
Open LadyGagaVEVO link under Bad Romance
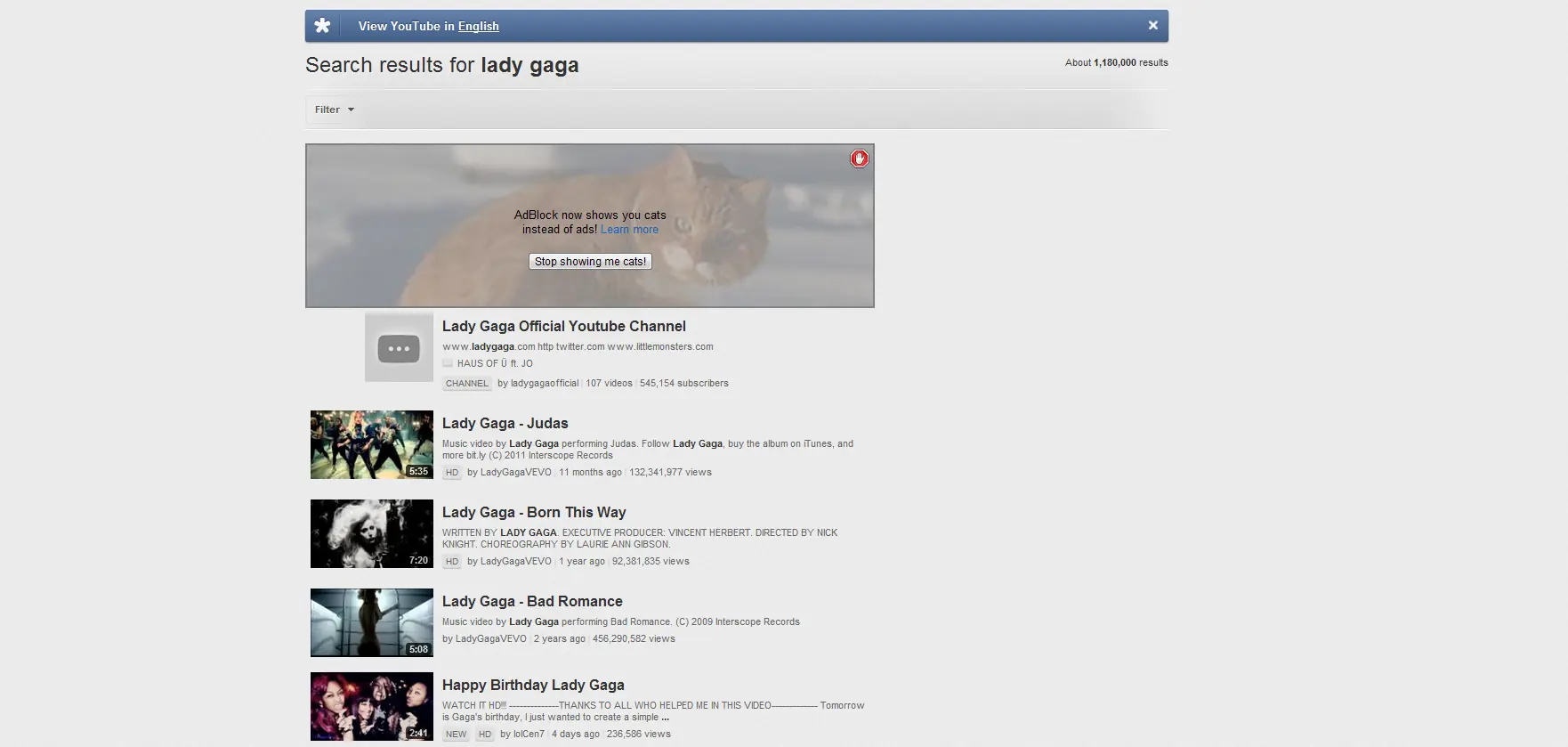(491, 639)
